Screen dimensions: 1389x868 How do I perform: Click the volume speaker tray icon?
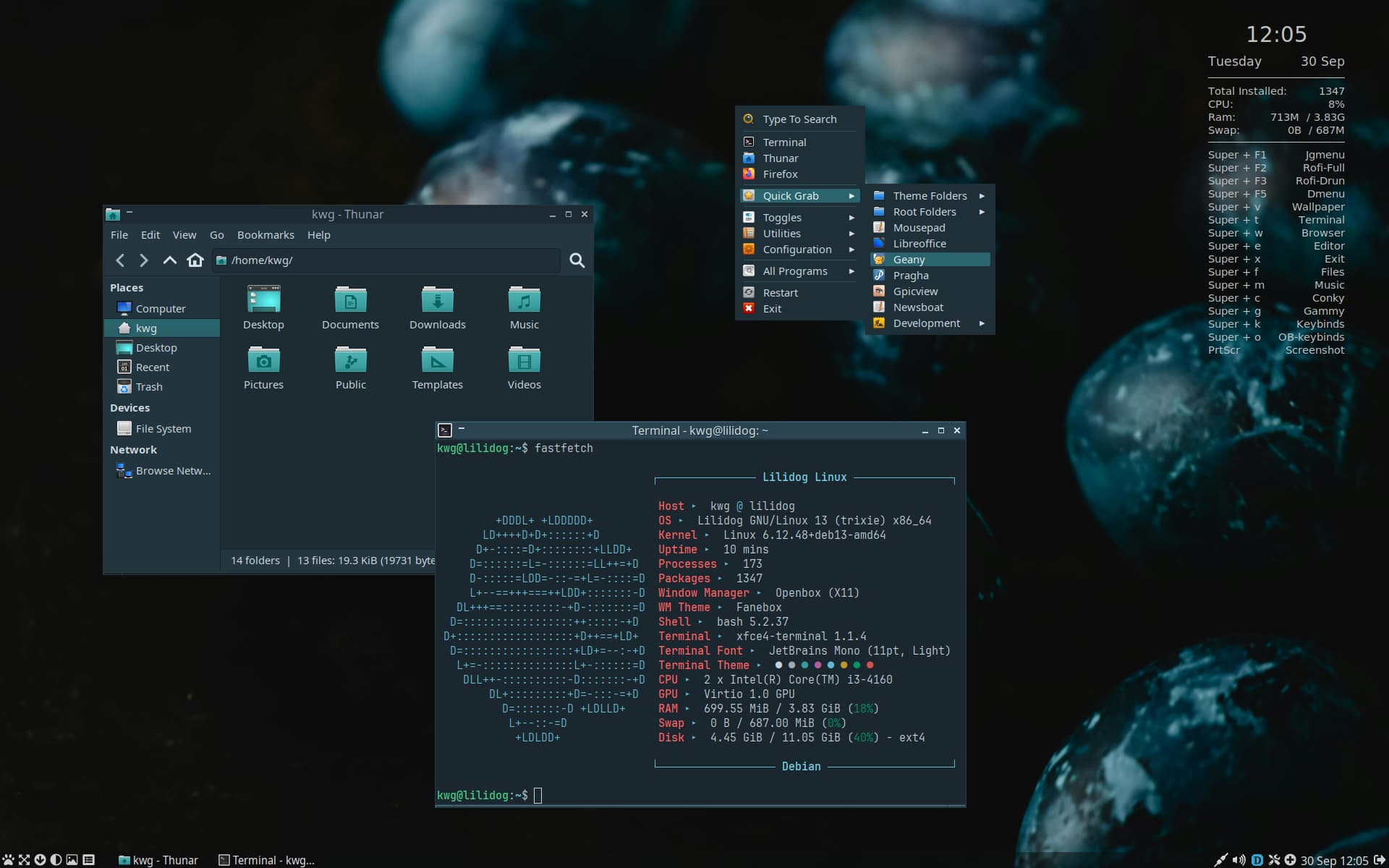(1239, 860)
